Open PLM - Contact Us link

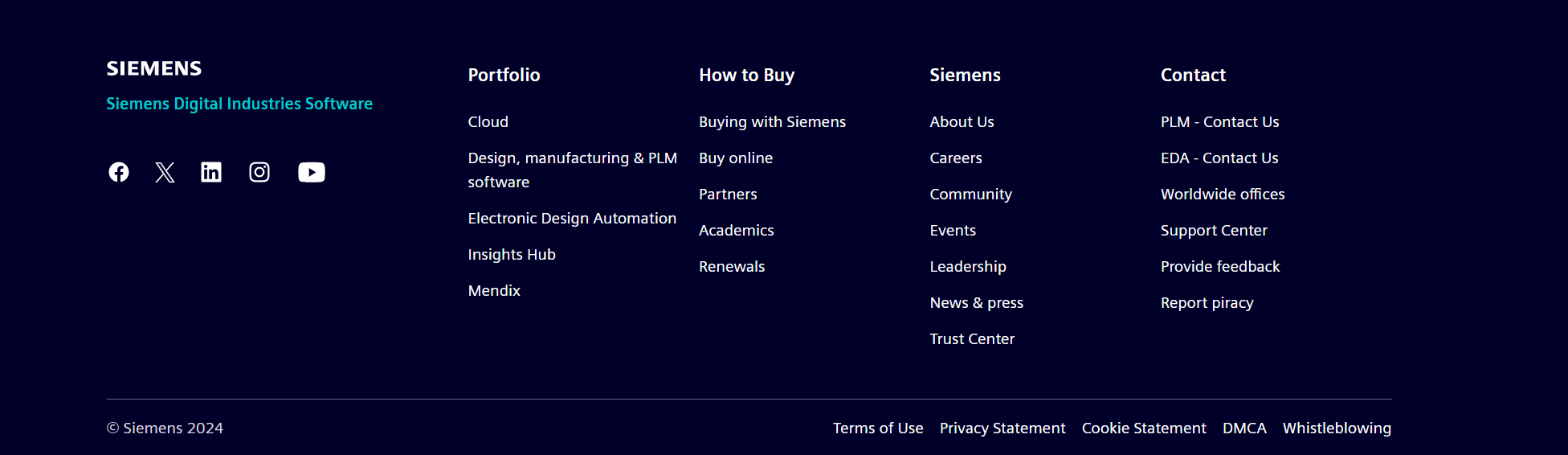click(x=1219, y=121)
